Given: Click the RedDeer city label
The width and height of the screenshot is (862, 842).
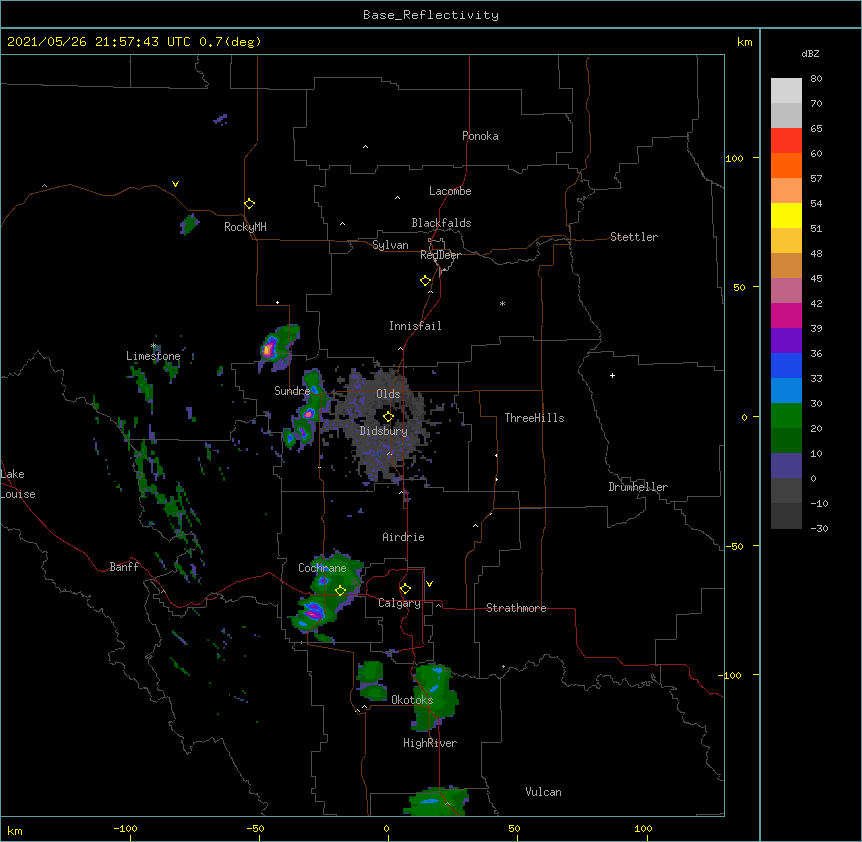Looking at the screenshot, I should (x=440, y=255).
